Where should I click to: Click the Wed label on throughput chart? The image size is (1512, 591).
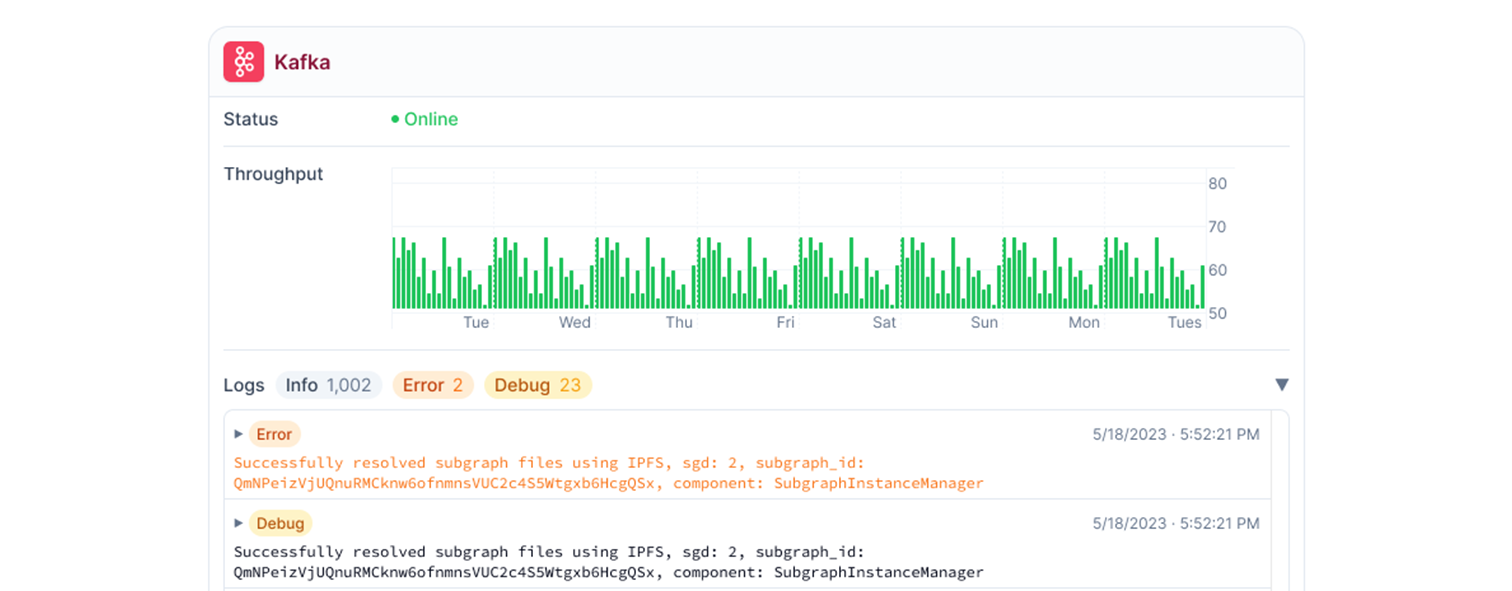[574, 323]
